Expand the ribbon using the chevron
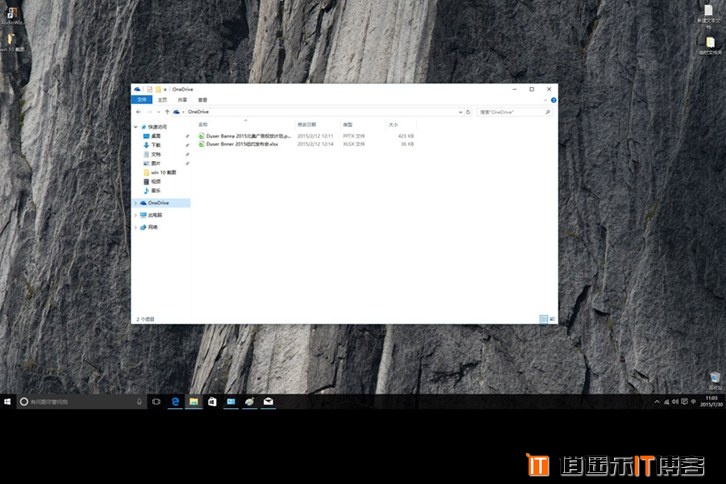This screenshot has height=484, width=726. pyautogui.click(x=545, y=100)
